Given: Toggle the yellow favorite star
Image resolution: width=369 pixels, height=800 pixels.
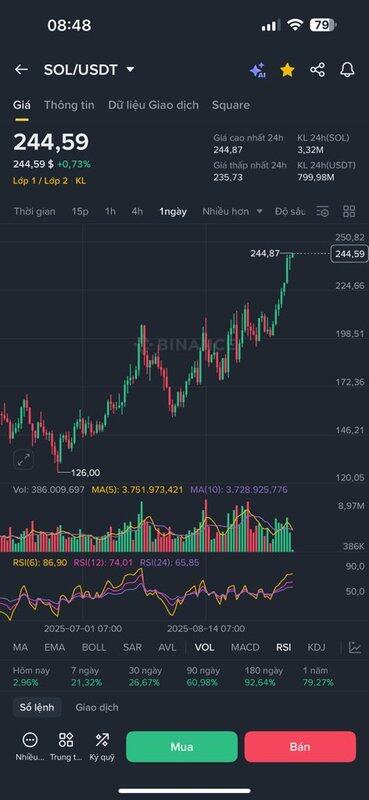Looking at the screenshot, I should click(x=287, y=70).
